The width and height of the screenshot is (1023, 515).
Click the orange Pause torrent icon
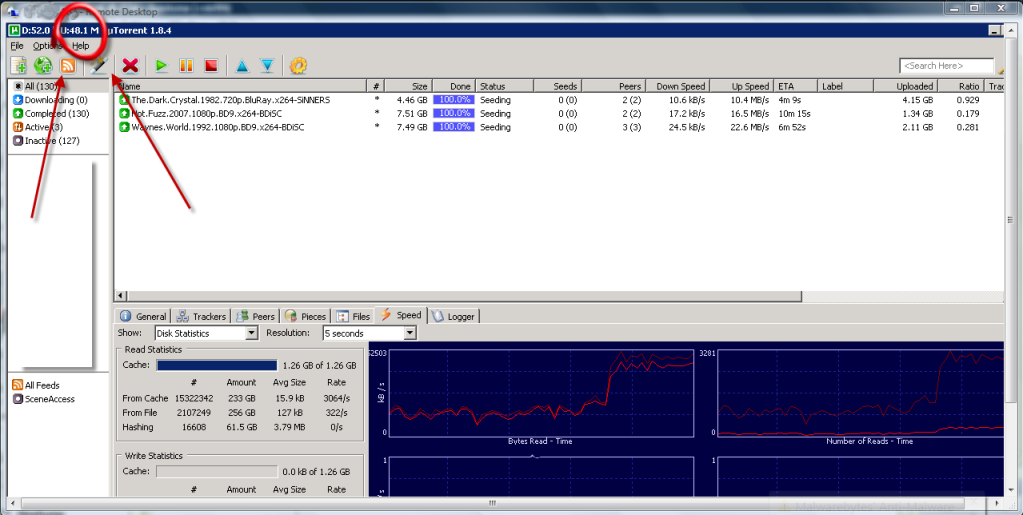point(186,65)
